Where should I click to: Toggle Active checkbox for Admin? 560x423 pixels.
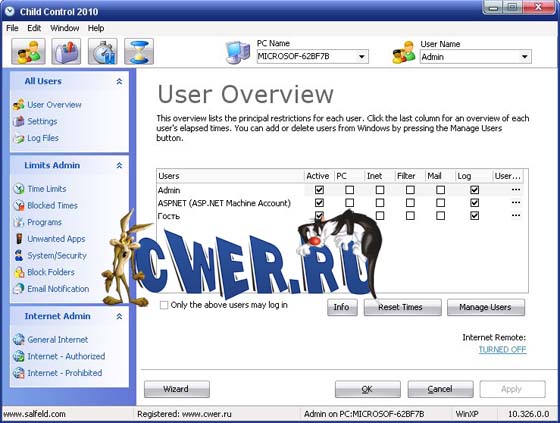click(319, 190)
